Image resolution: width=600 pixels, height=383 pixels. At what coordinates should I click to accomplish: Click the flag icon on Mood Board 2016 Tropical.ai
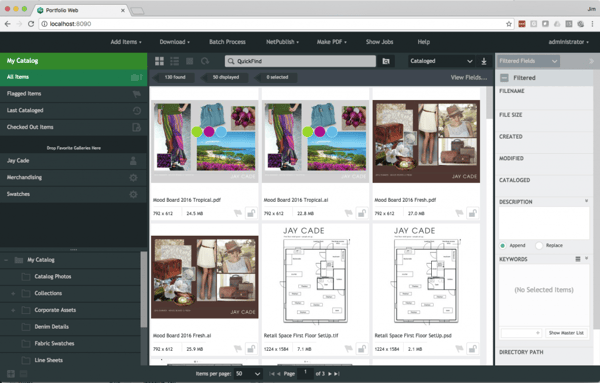click(x=348, y=213)
